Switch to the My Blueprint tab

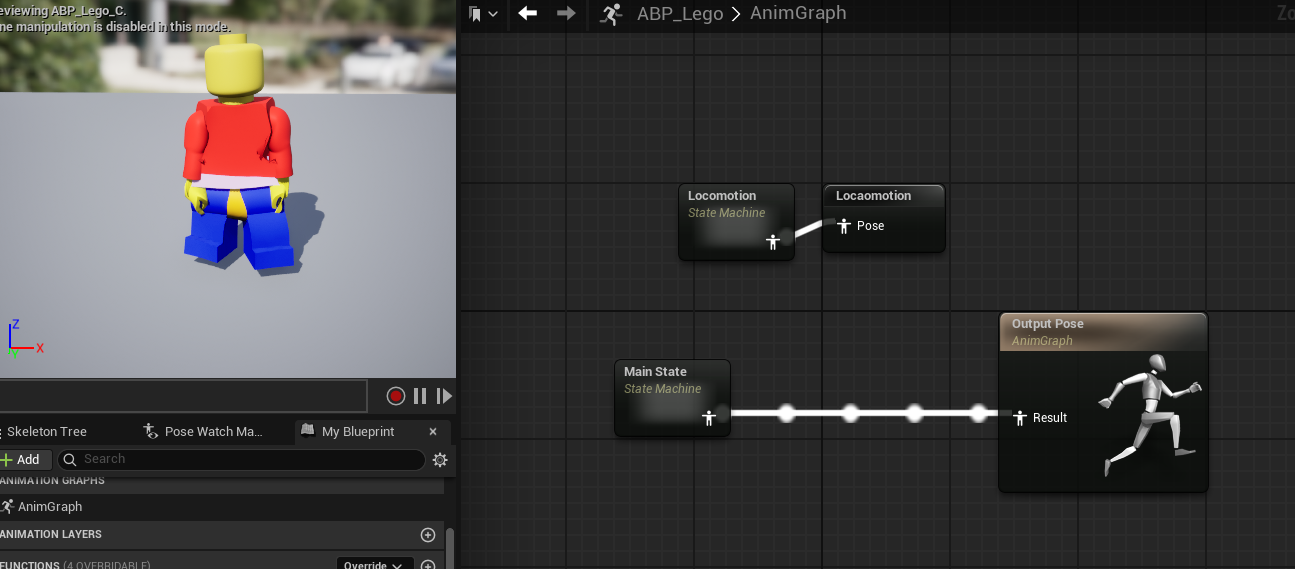pyautogui.click(x=358, y=432)
